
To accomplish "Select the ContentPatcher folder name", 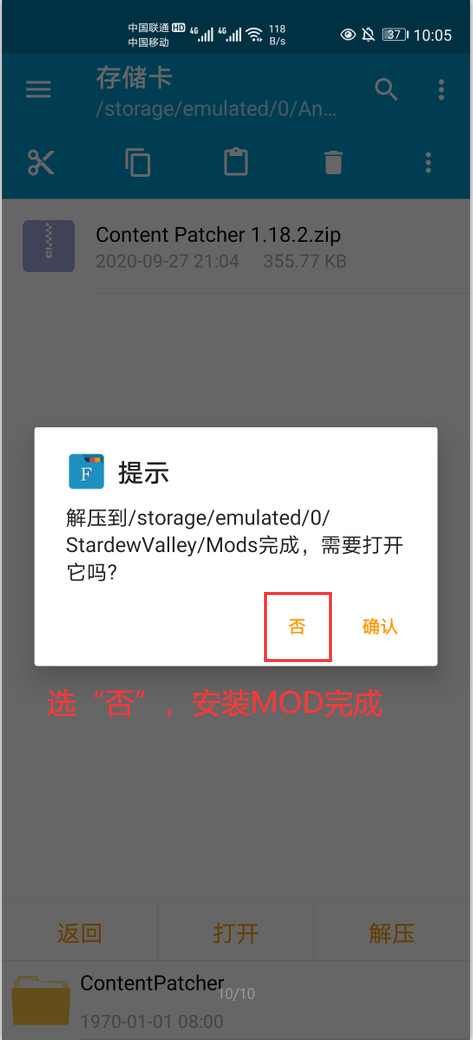I will [152, 984].
